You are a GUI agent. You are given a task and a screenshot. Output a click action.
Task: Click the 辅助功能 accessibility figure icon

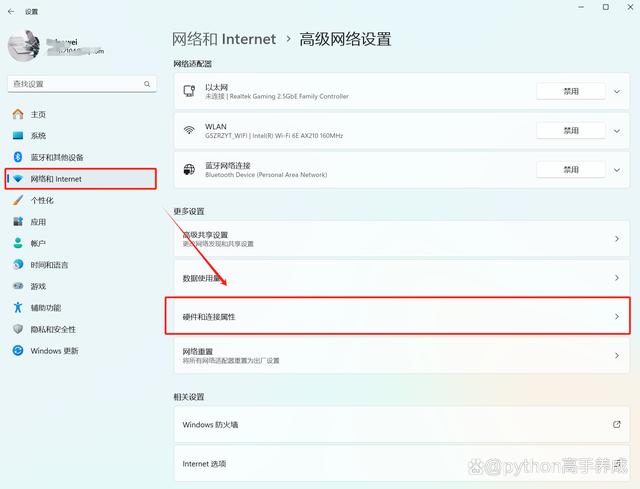click(18, 307)
